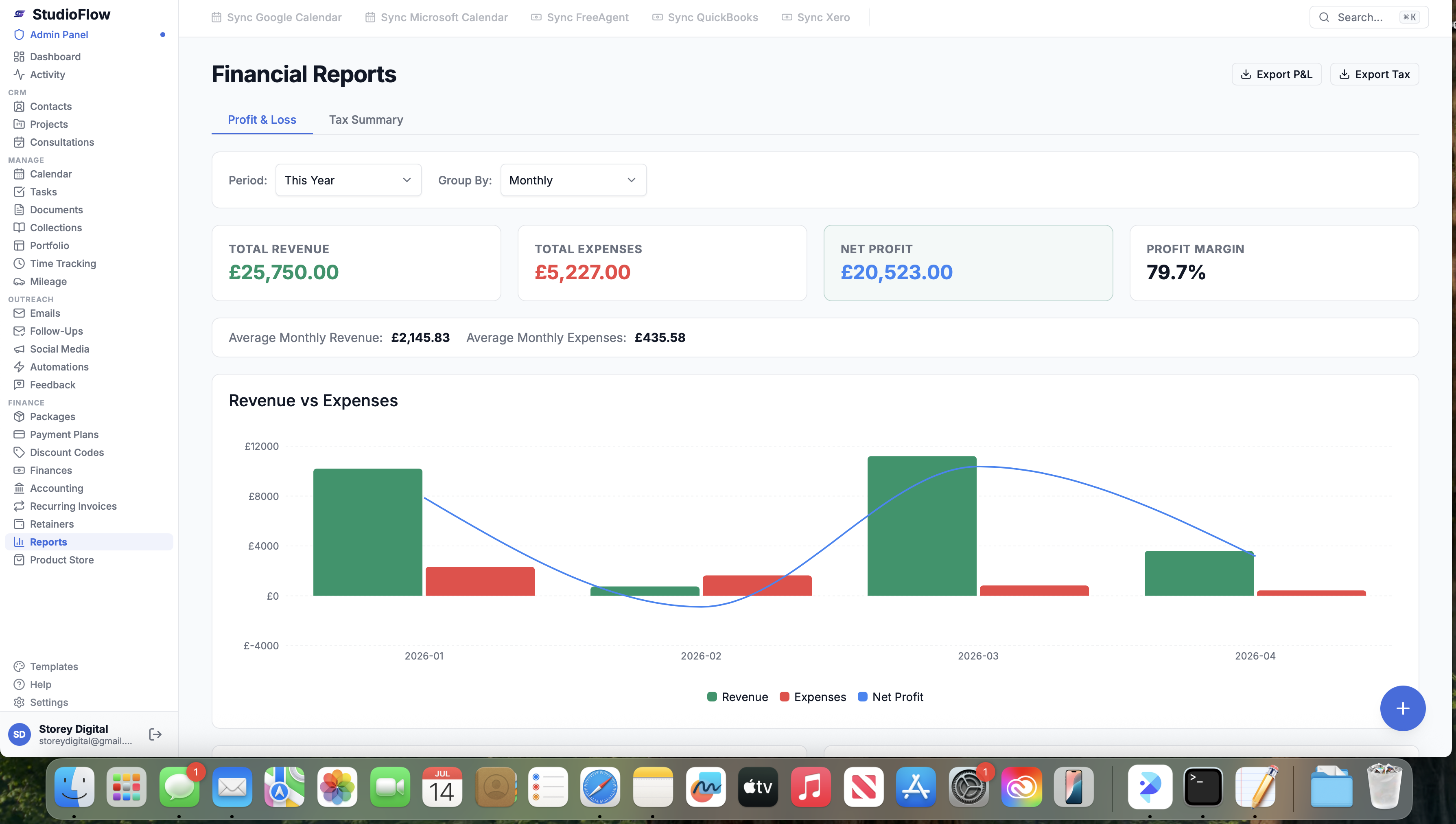1456x824 pixels.
Task: Switch to the Tax Summary tab
Action: [366, 120]
